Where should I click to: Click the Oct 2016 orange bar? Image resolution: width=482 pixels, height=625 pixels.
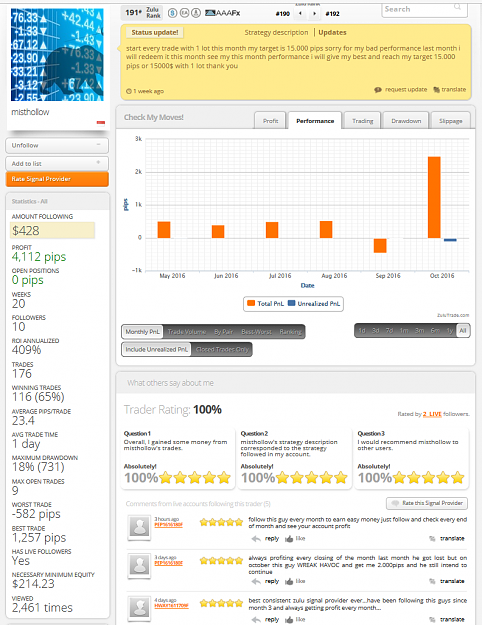(x=434, y=197)
